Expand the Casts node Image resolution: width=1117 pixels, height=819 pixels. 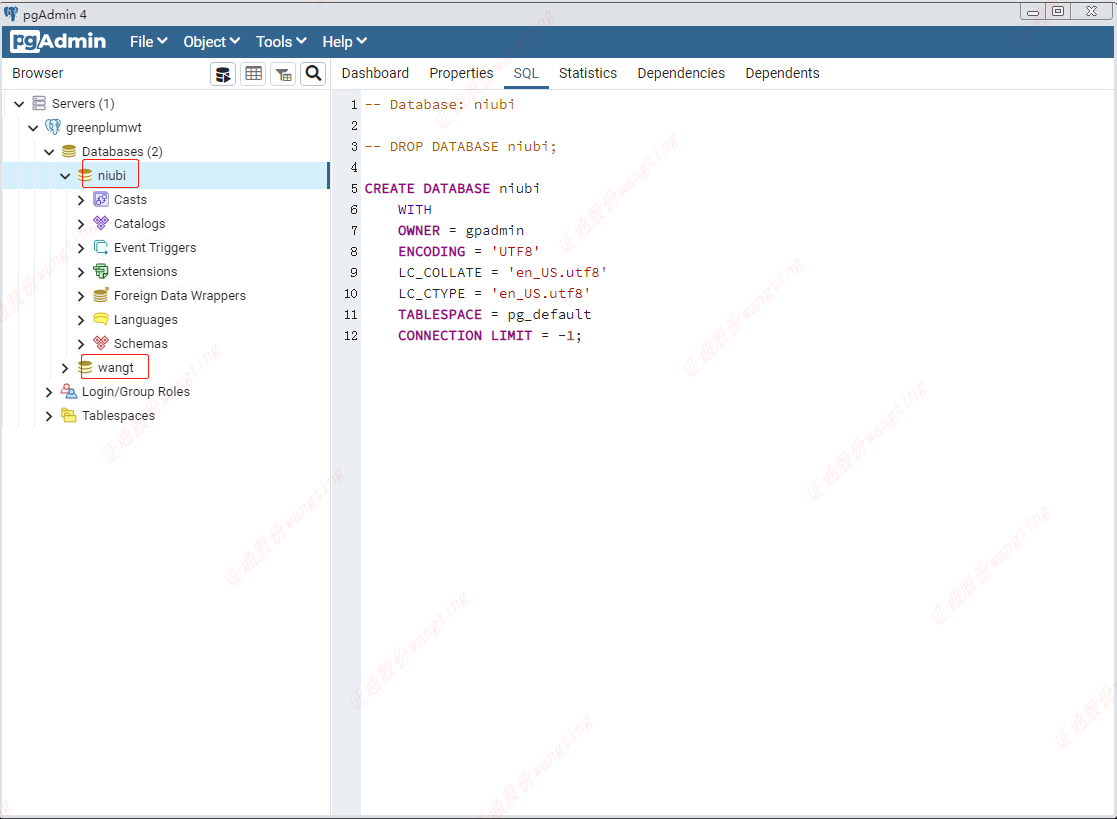pos(80,200)
